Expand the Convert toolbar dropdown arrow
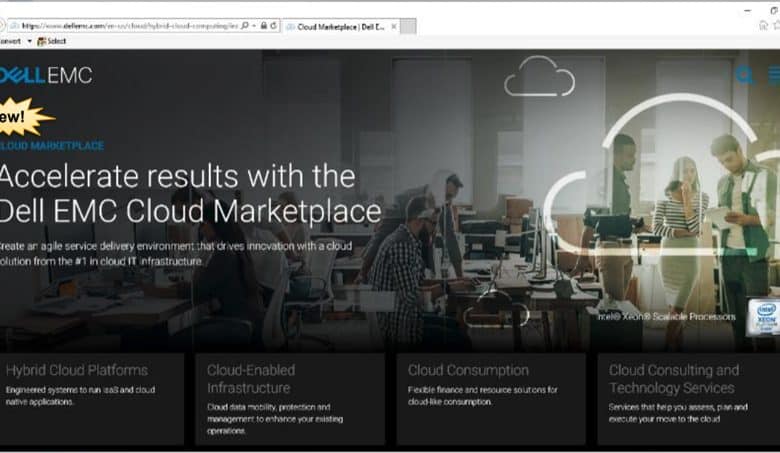This screenshot has width=780, height=453. pos(29,41)
